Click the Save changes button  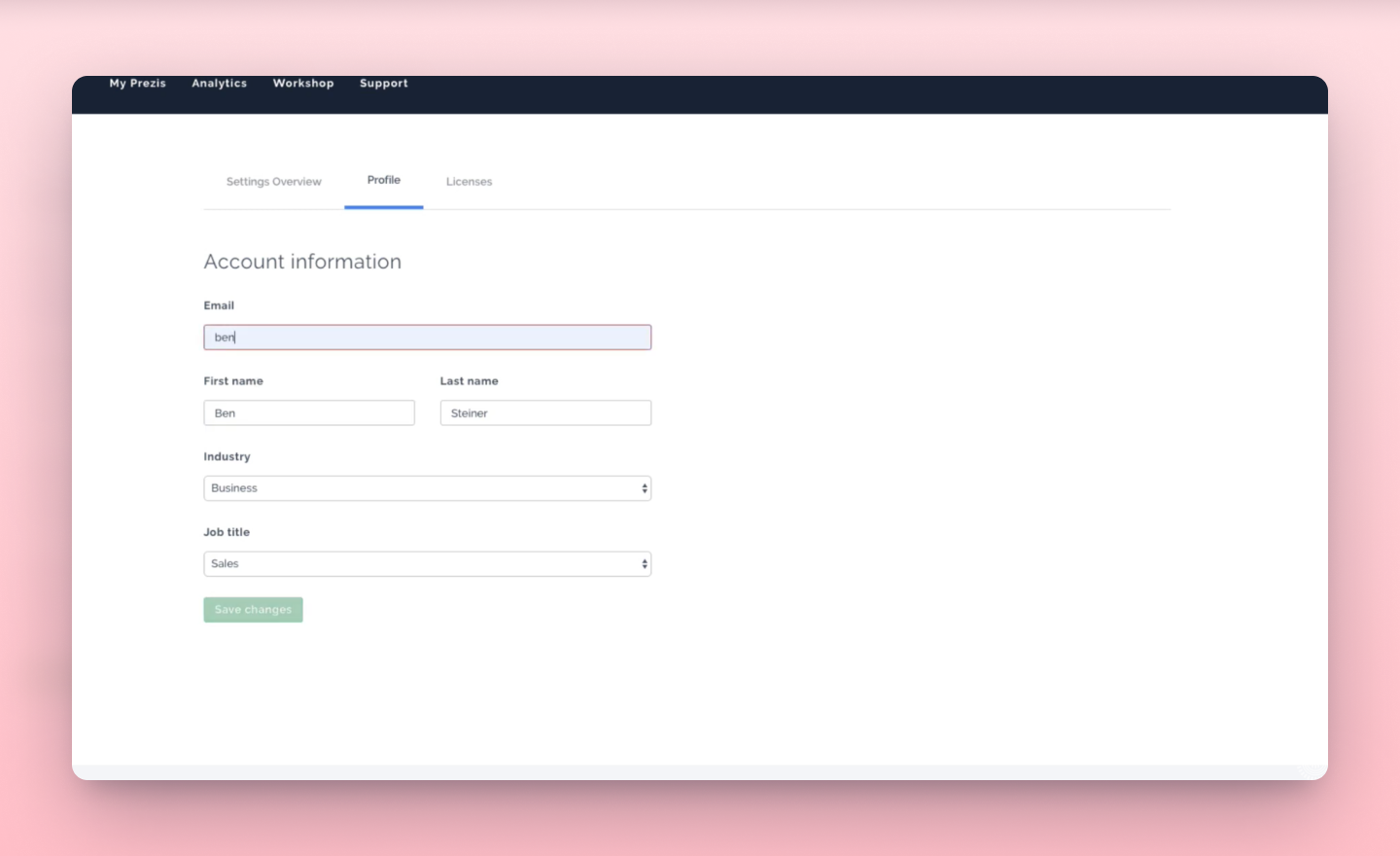pos(253,609)
